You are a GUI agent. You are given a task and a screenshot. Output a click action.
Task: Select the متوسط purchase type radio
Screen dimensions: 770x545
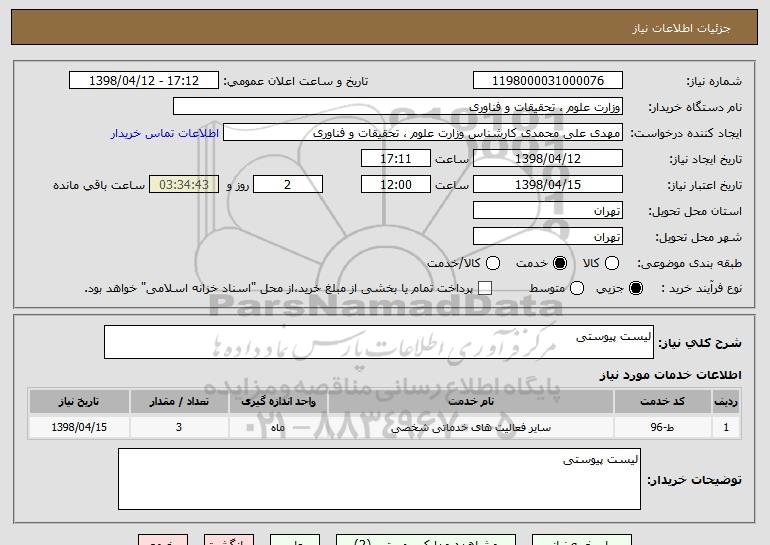click(577, 288)
